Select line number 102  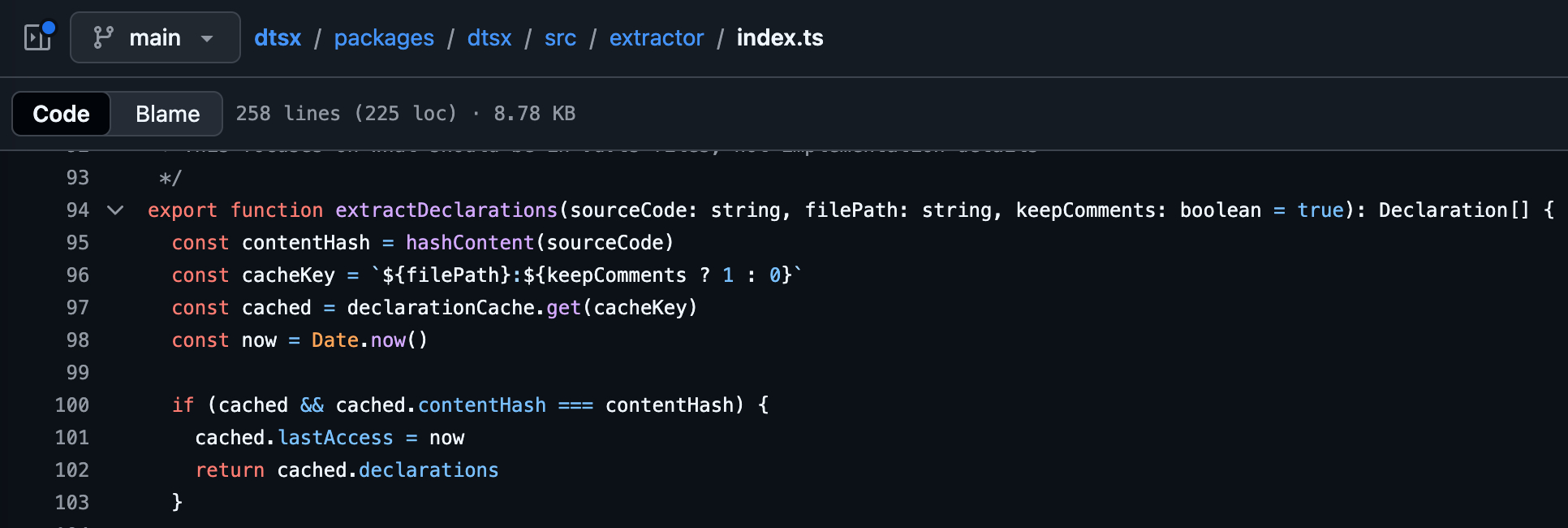point(72,470)
